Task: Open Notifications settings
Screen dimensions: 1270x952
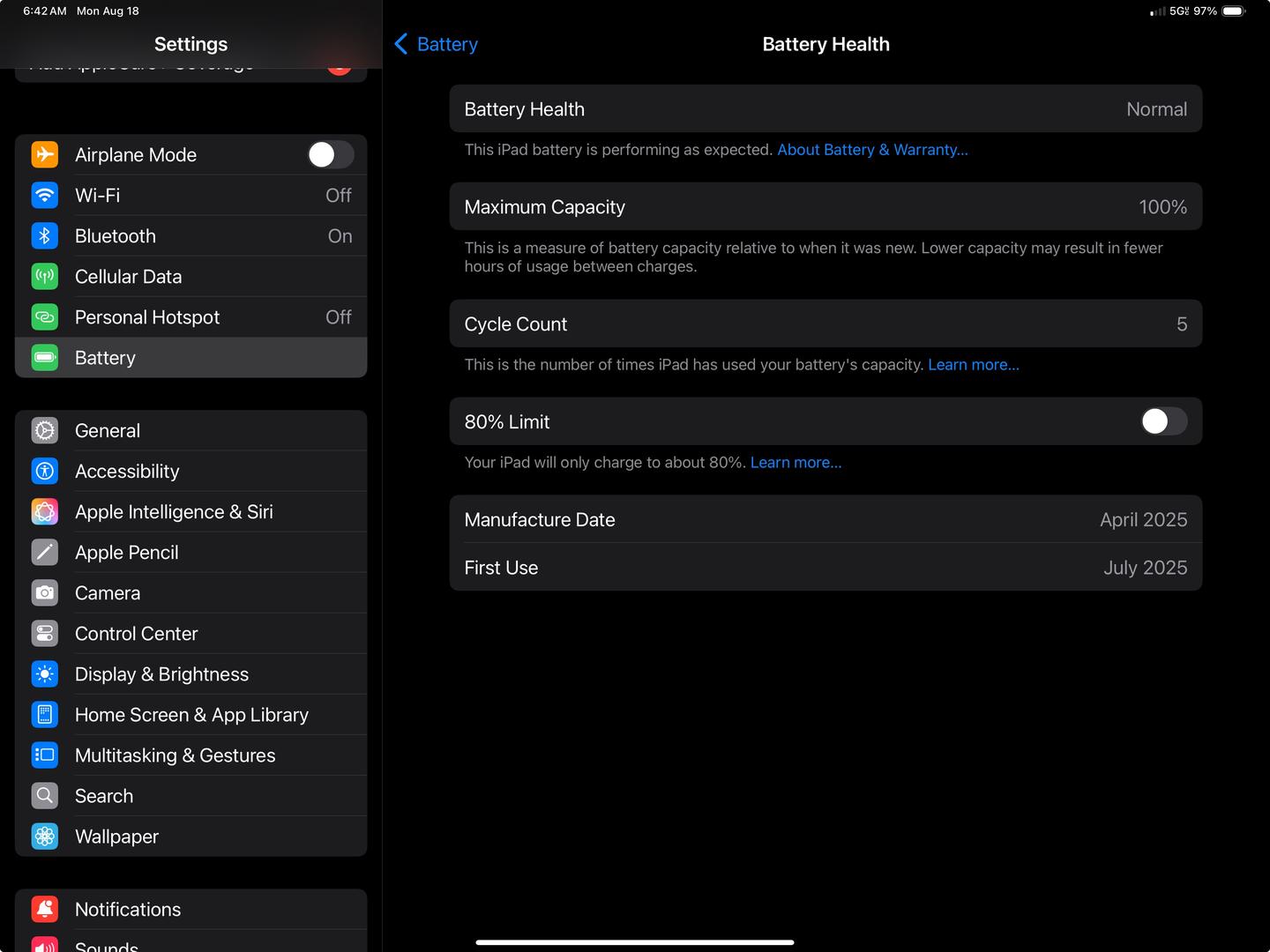Action: click(191, 909)
